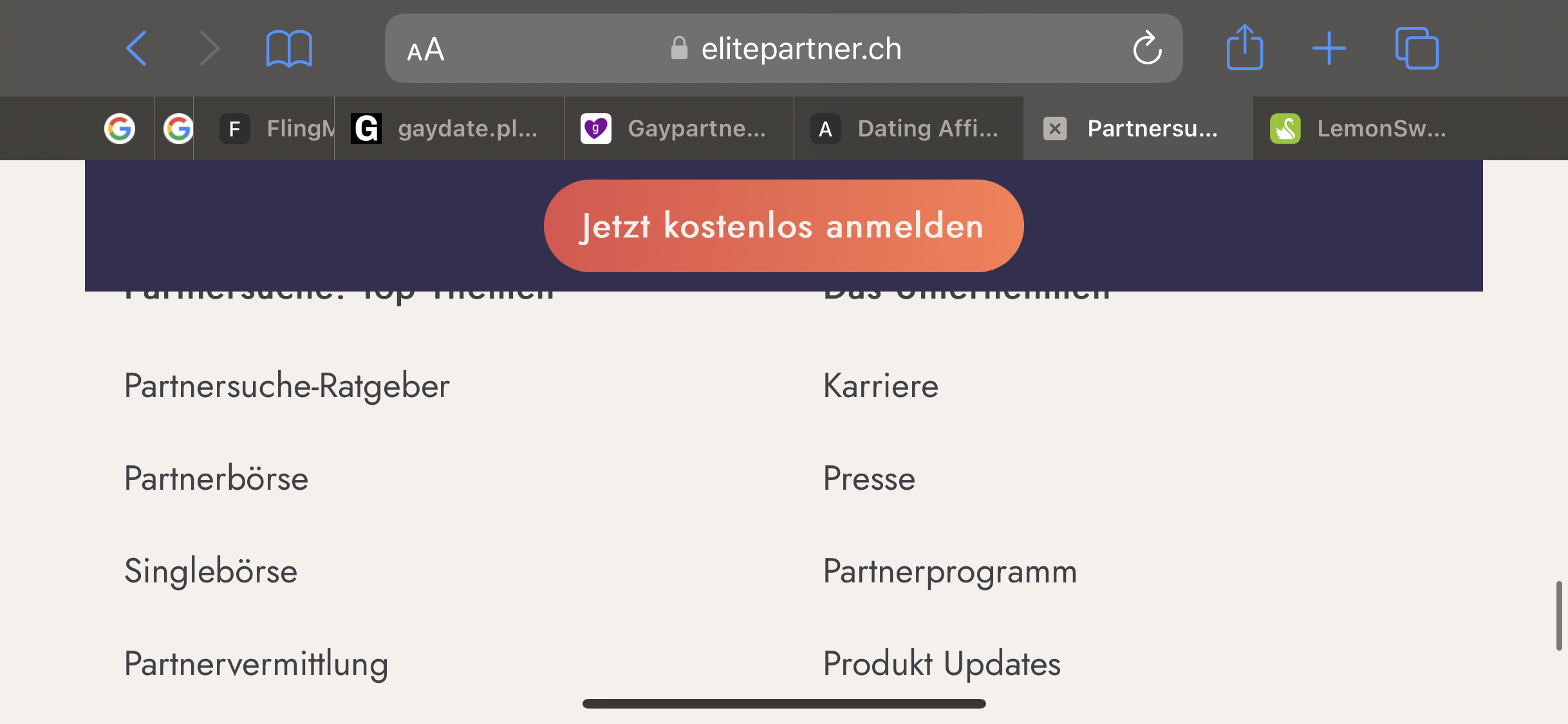Image resolution: width=1568 pixels, height=724 pixels.
Task: Open the Gaypartne... tab
Action: tap(678, 129)
